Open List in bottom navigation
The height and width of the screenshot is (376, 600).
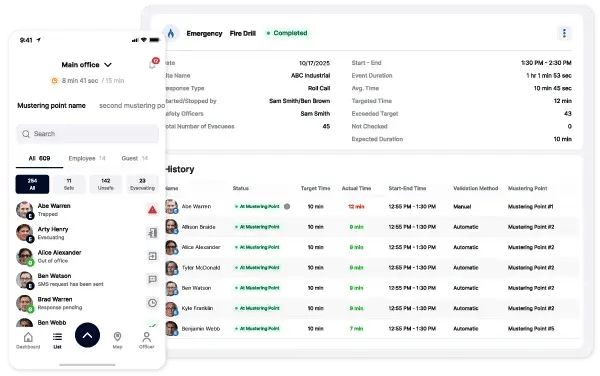coord(57,340)
